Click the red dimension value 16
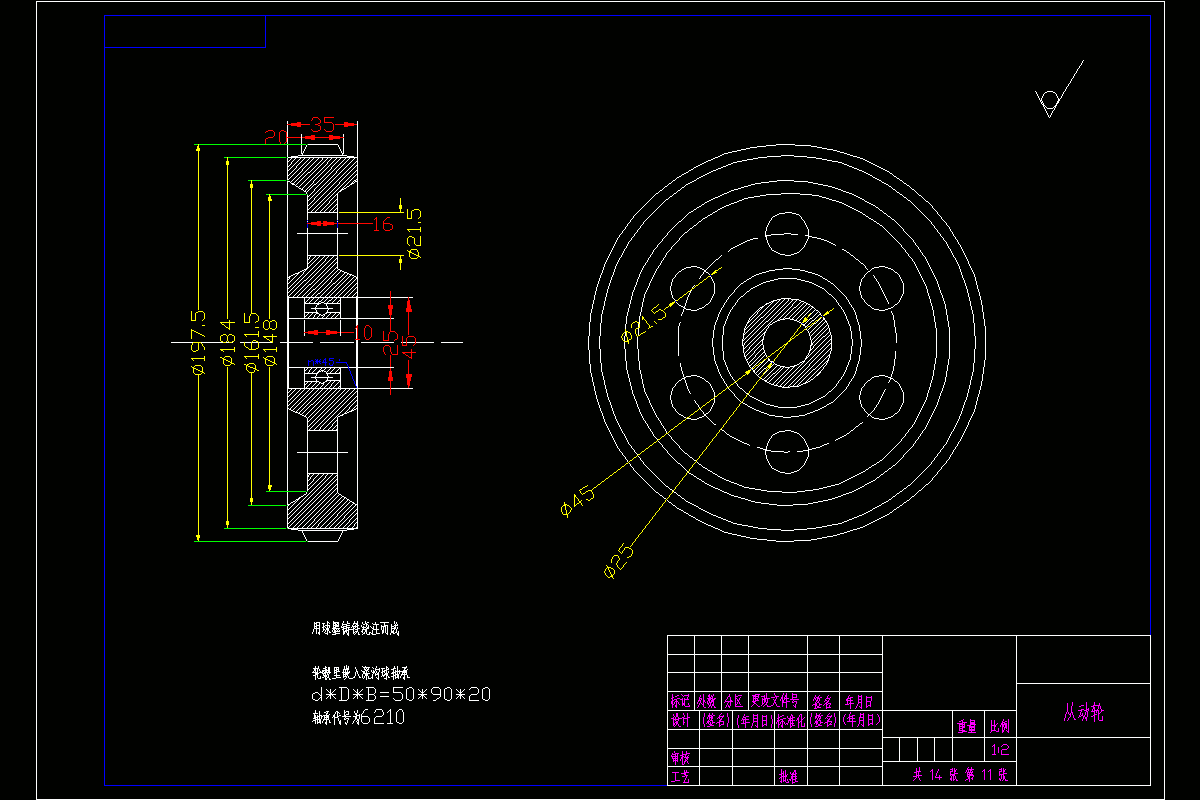1200x800 pixels. pyautogui.click(x=382, y=225)
